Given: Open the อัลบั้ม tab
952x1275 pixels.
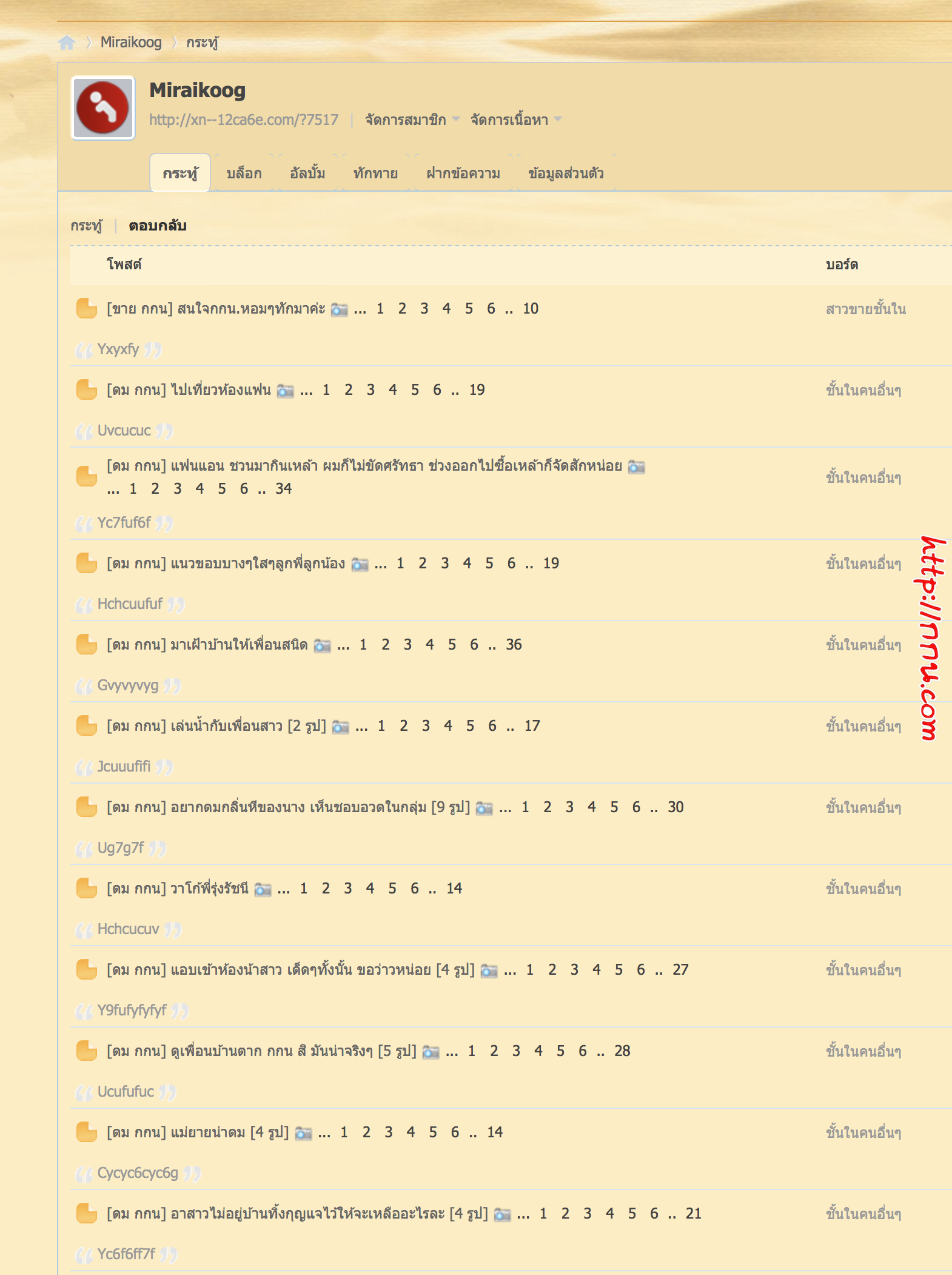Looking at the screenshot, I should click(x=307, y=173).
